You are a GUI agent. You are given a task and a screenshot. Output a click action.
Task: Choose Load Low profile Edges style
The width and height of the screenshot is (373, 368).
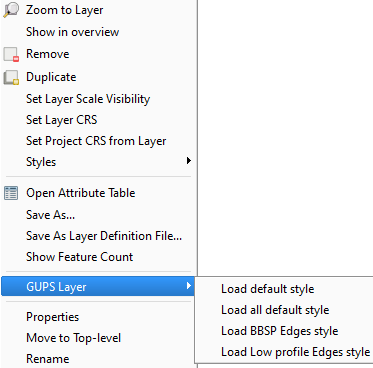pyautogui.click(x=296, y=352)
